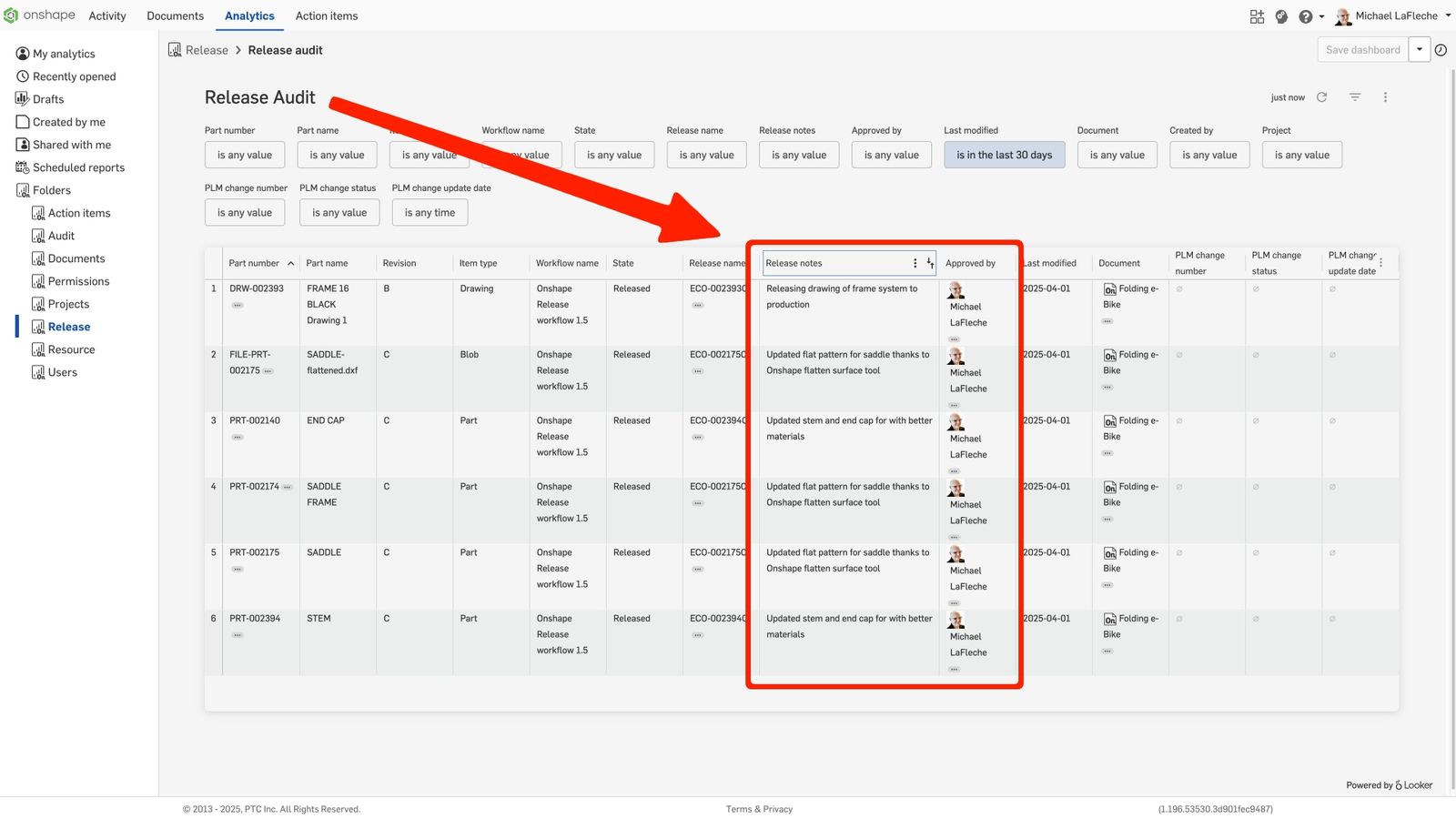Open the App Store grid icon

(x=1257, y=16)
